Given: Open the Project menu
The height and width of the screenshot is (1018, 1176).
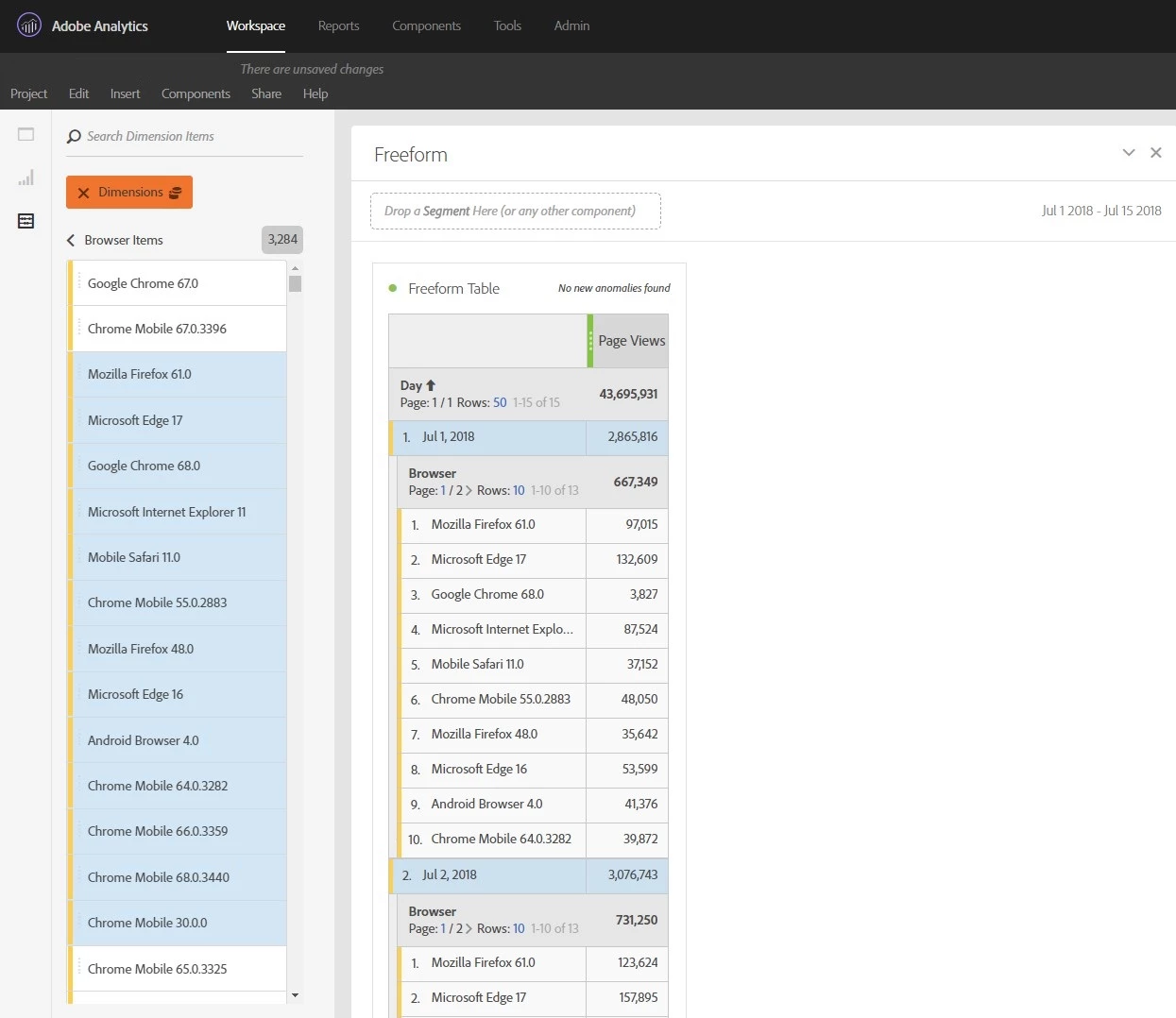Looking at the screenshot, I should click(28, 93).
